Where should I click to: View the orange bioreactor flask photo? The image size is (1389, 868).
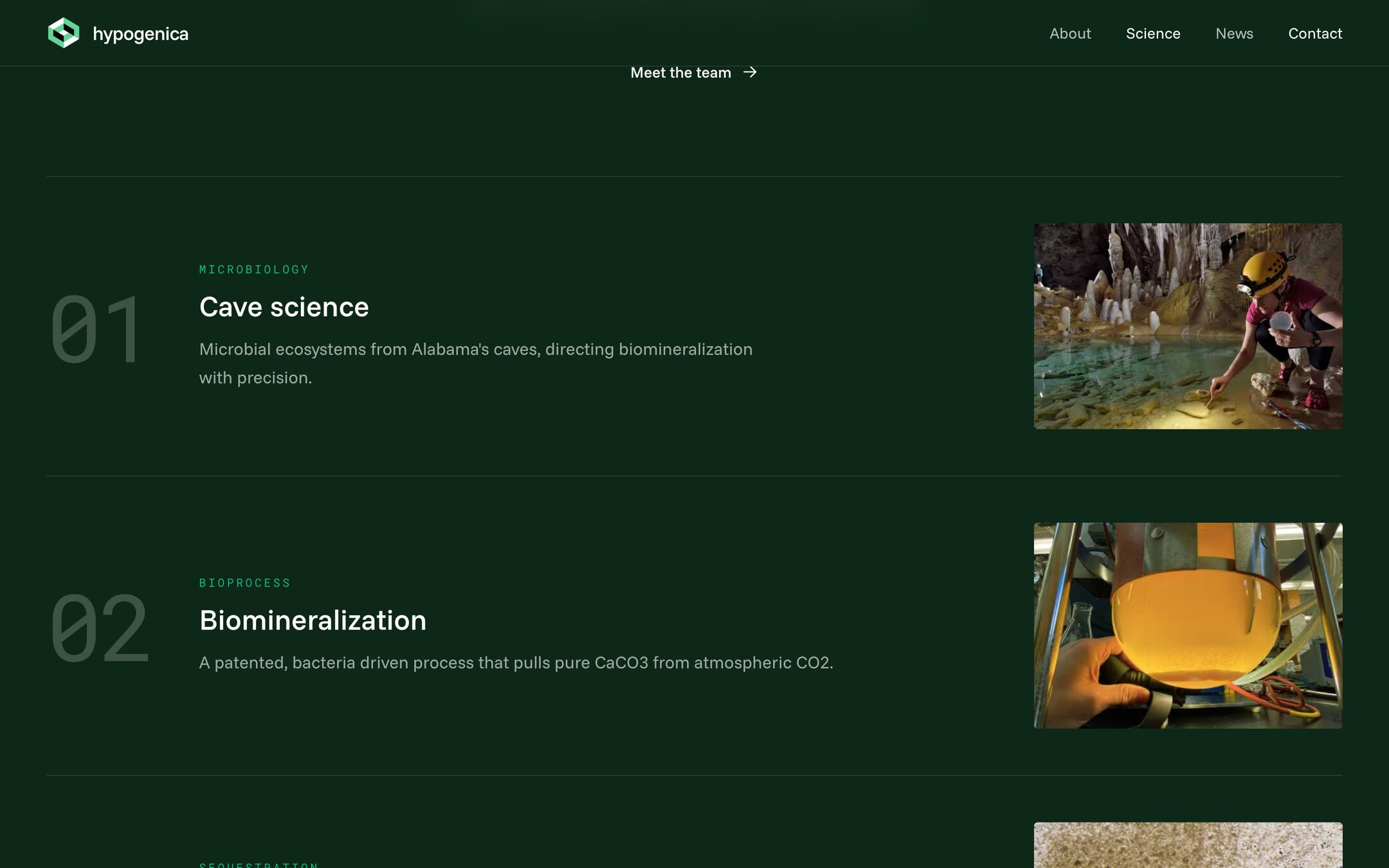[x=1188, y=626]
